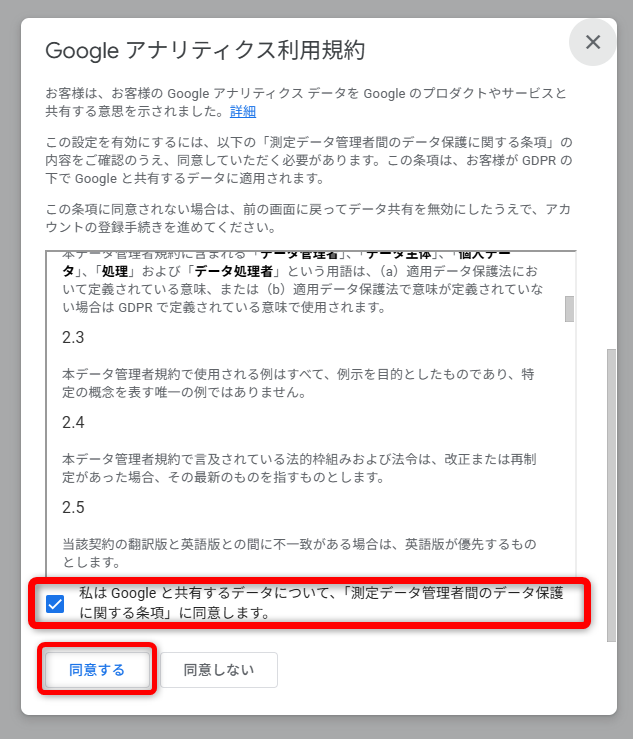Select the section 2.4 heading
The height and width of the screenshot is (739, 633).
pyautogui.click(x=73, y=422)
